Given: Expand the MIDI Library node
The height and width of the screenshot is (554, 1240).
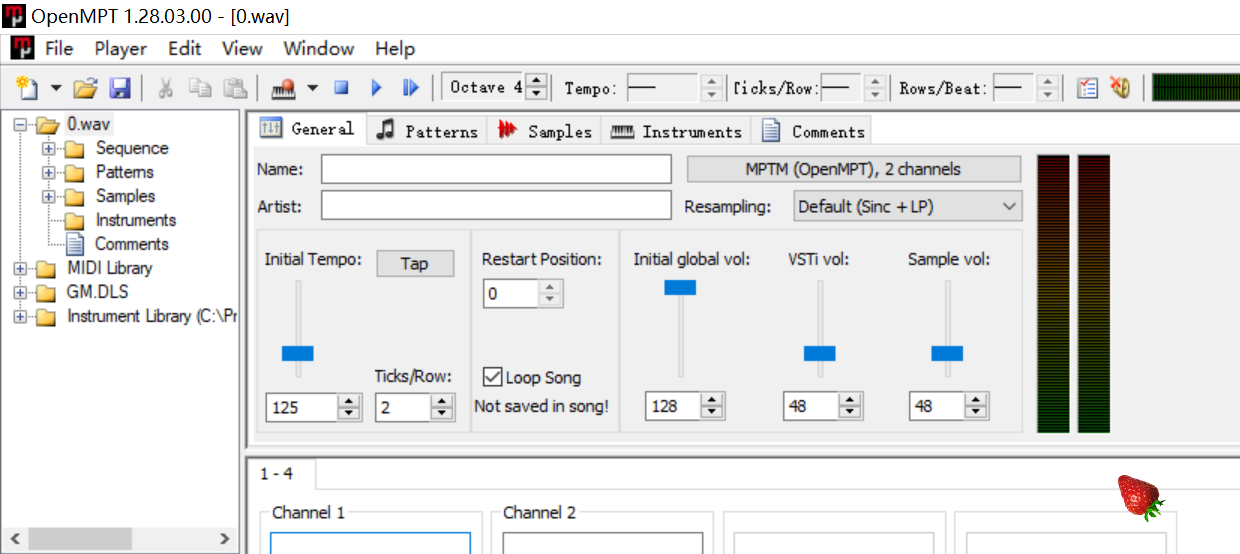Looking at the screenshot, I should [19, 268].
